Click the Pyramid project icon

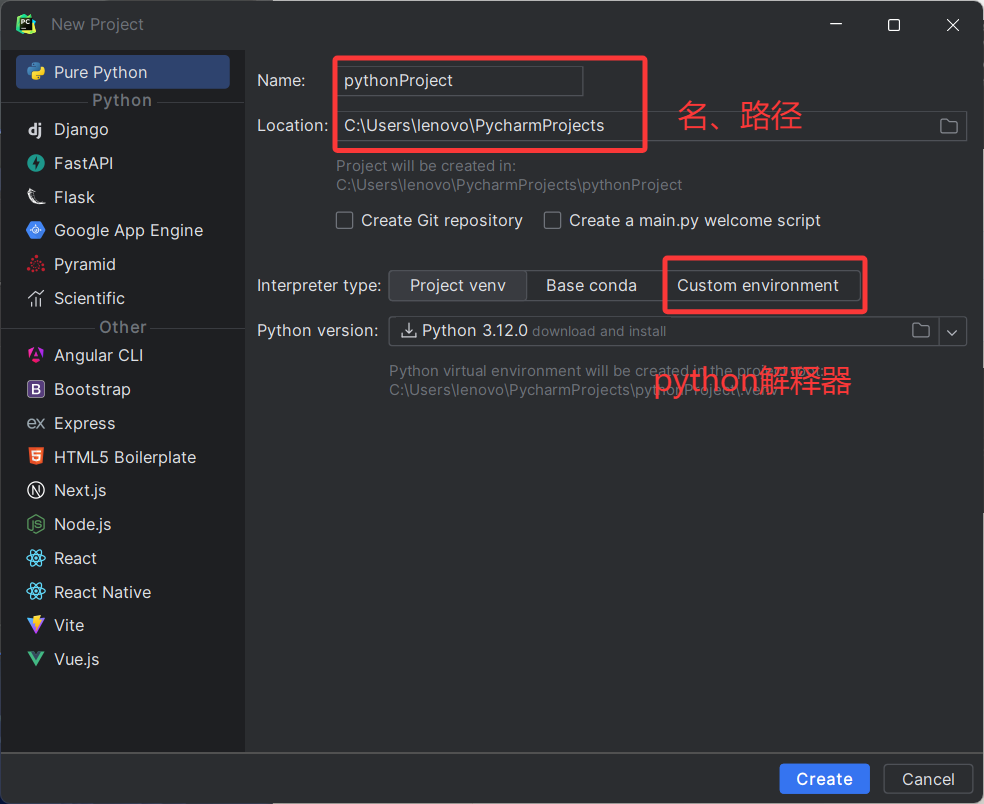36,264
